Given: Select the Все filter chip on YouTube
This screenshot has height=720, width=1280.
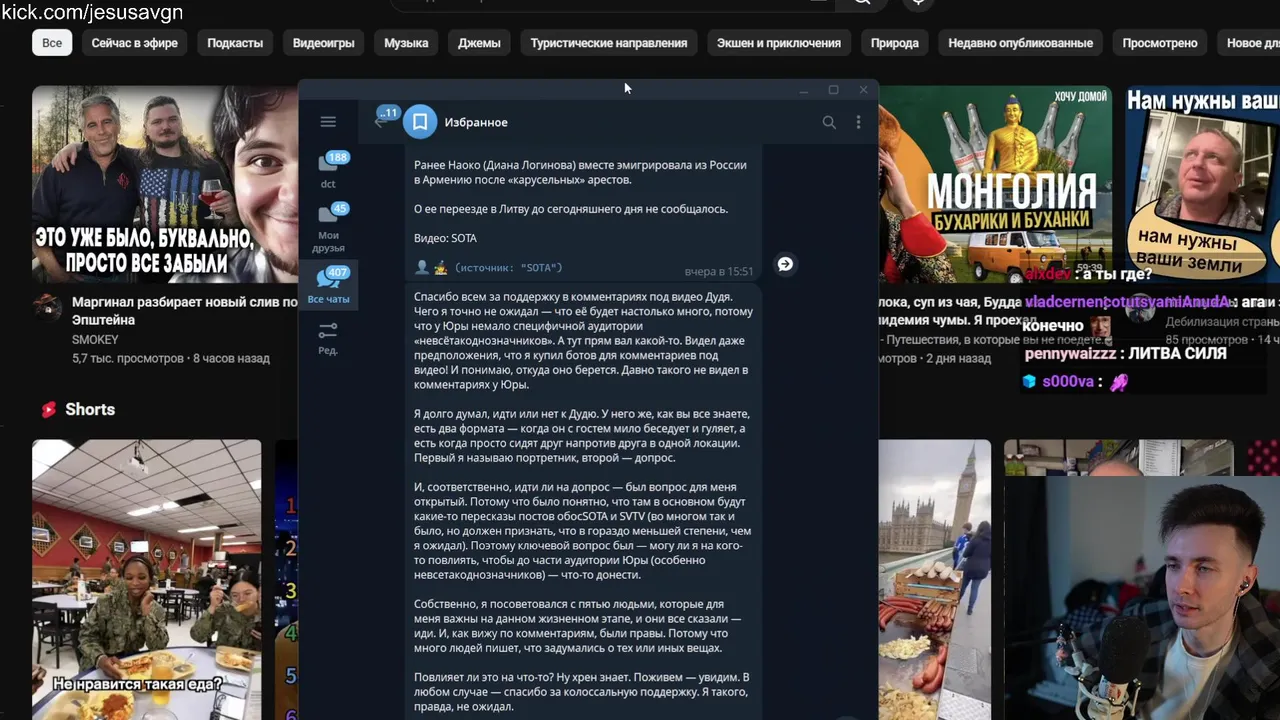Looking at the screenshot, I should 52,43.
